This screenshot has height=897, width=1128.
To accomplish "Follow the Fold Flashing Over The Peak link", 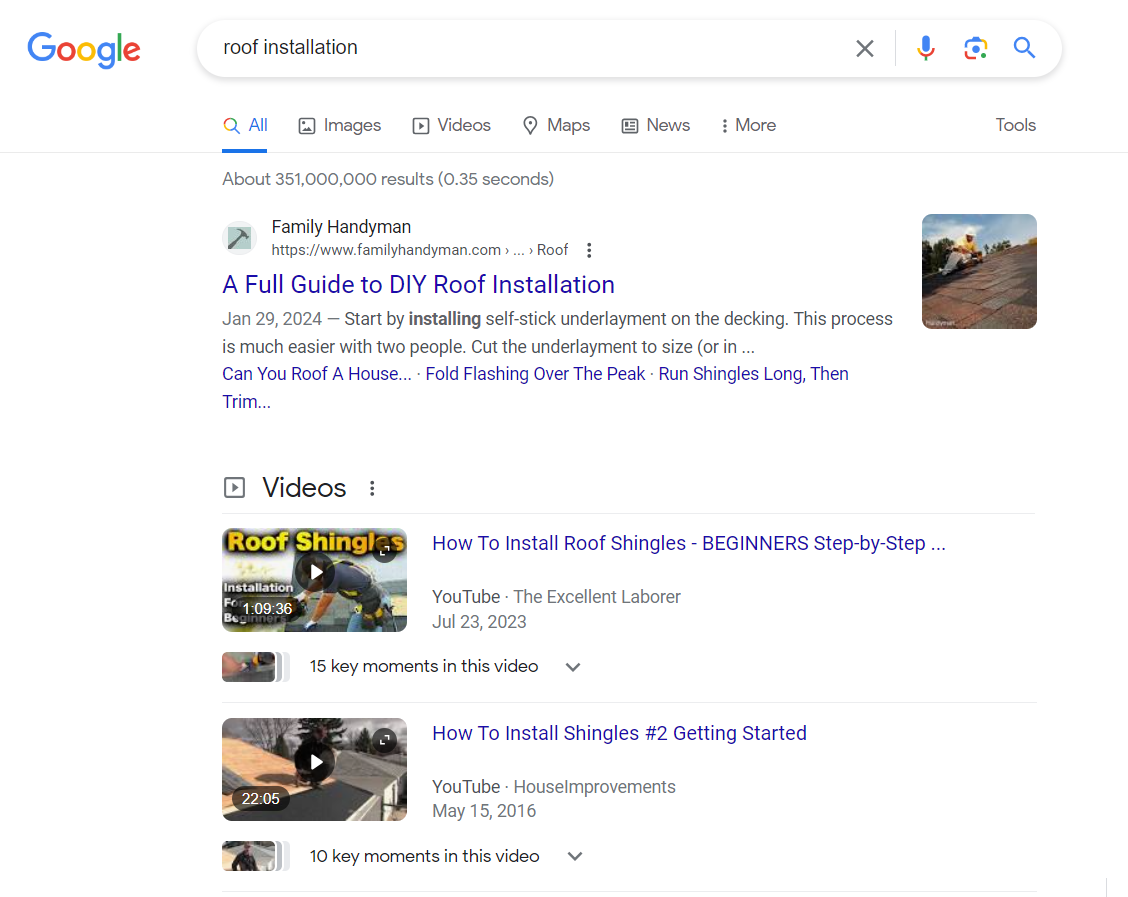I will (535, 374).
